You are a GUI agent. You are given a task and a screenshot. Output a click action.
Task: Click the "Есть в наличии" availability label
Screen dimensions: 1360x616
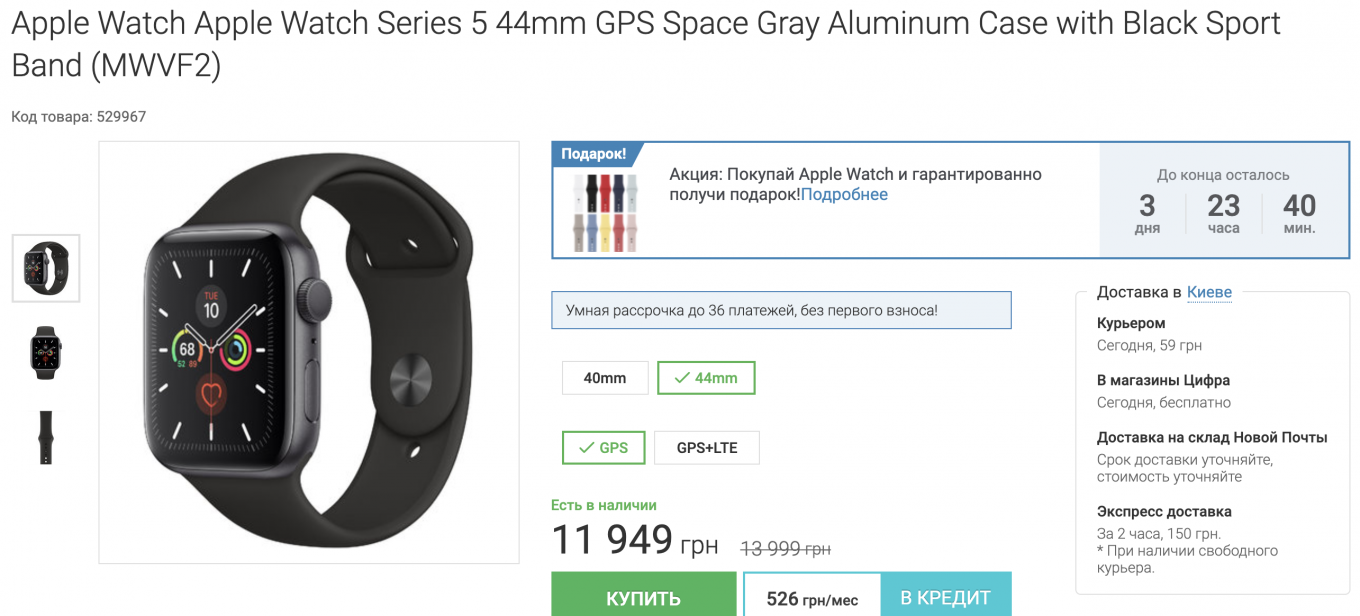point(605,505)
